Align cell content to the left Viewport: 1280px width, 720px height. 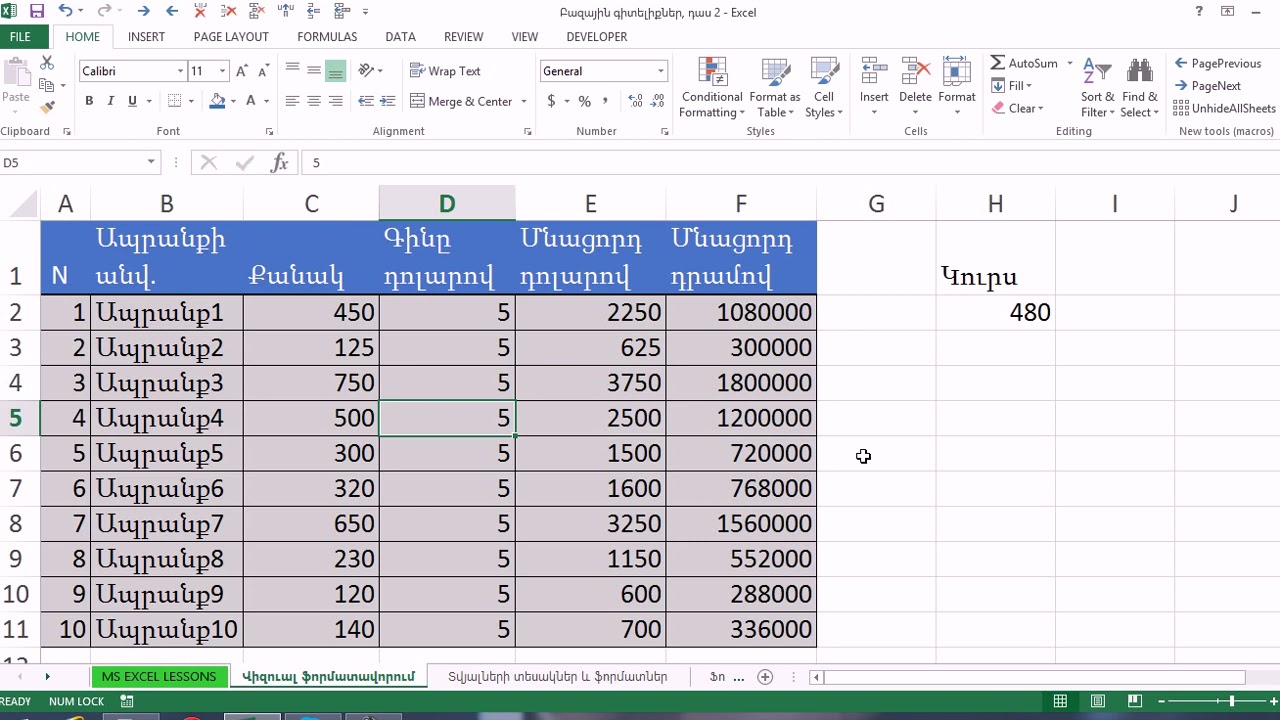292,101
